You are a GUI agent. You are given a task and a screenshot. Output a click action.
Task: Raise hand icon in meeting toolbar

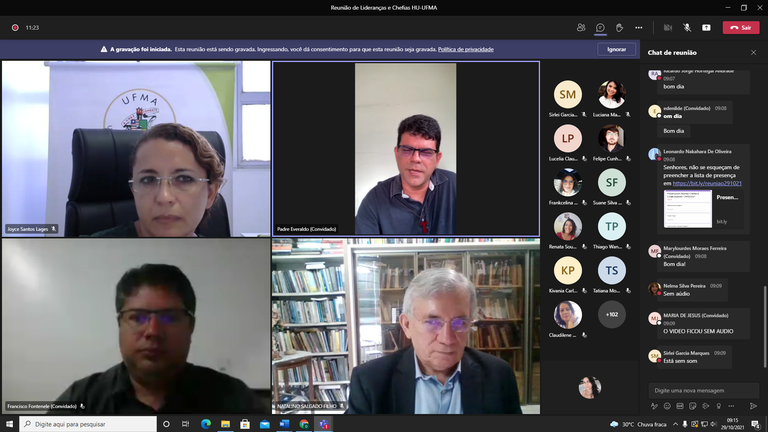point(619,28)
